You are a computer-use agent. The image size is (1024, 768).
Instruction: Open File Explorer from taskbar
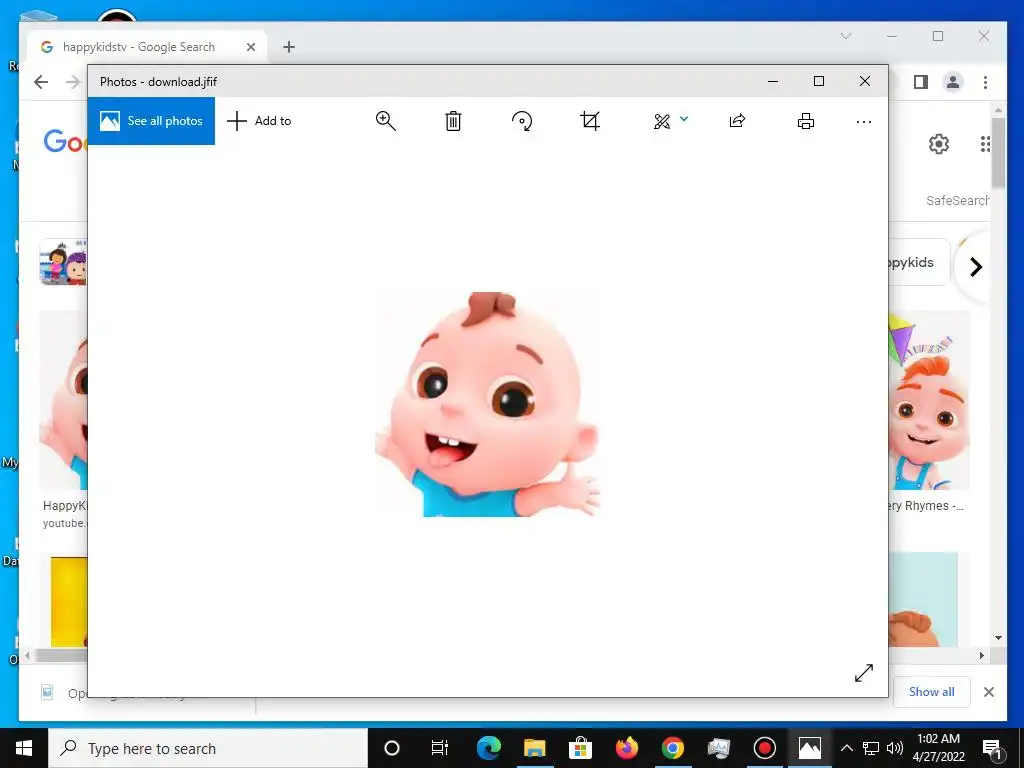(x=534, y=748)
